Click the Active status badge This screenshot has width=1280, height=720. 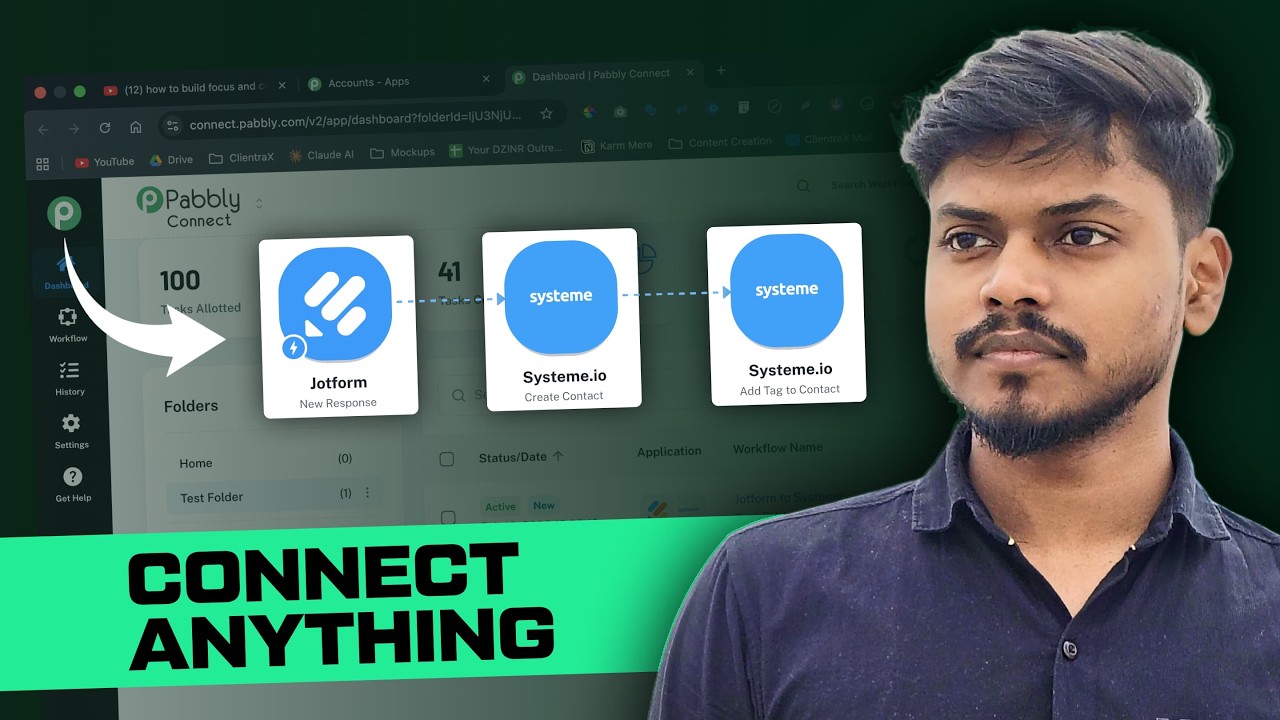pyautogui.click(x=501, y=507)
